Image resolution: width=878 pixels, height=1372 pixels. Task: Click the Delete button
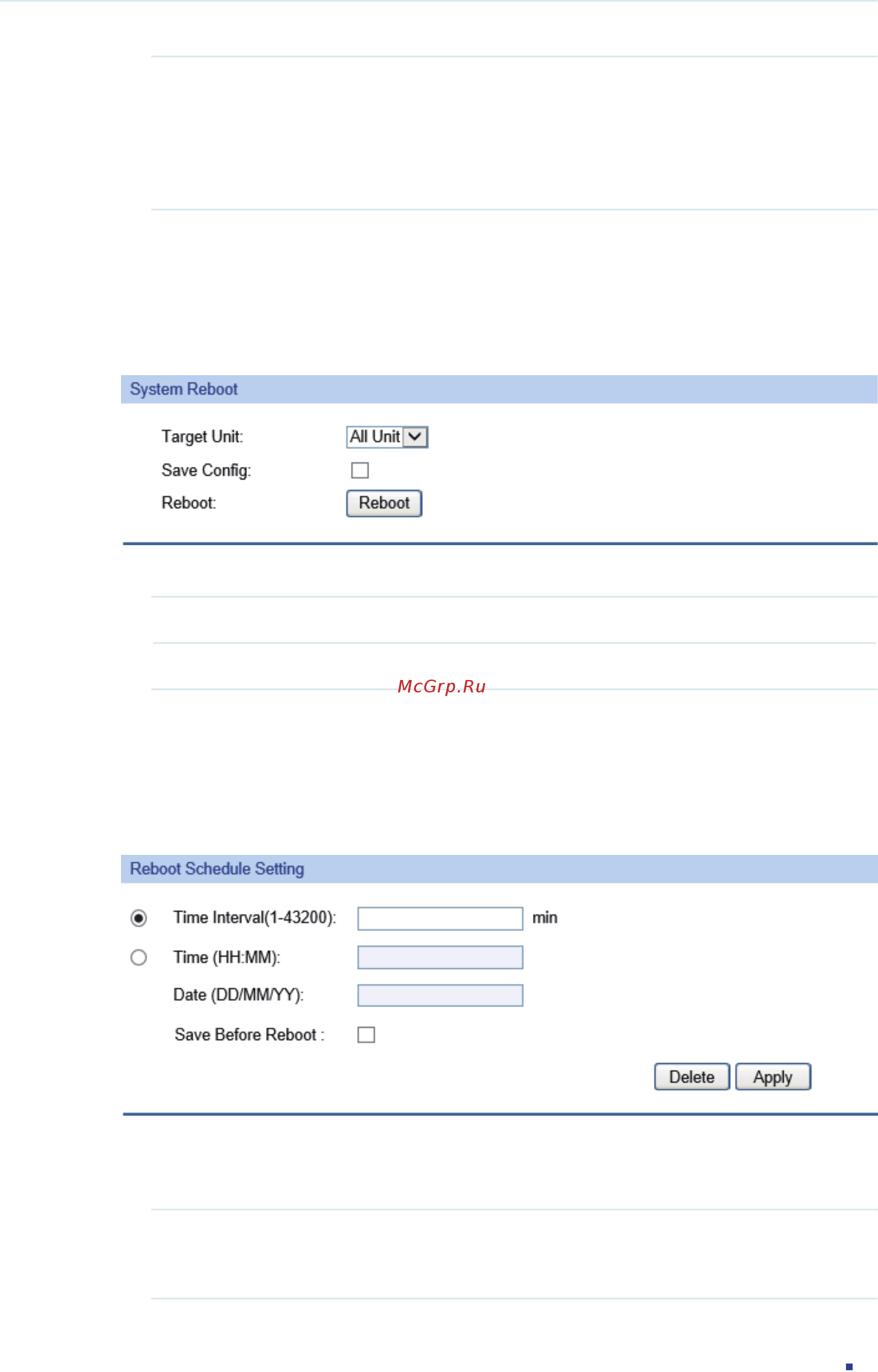point(692,1077)
